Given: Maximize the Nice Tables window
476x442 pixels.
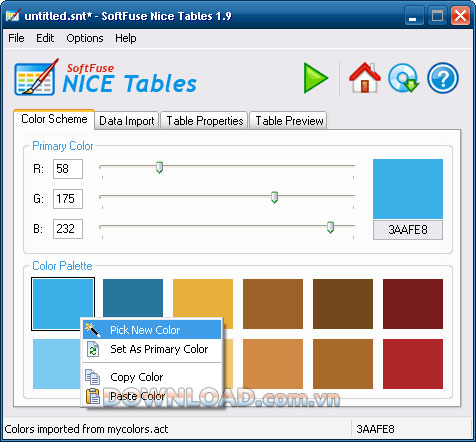Looking at the screenshot, I should click(x=437, y=16).
